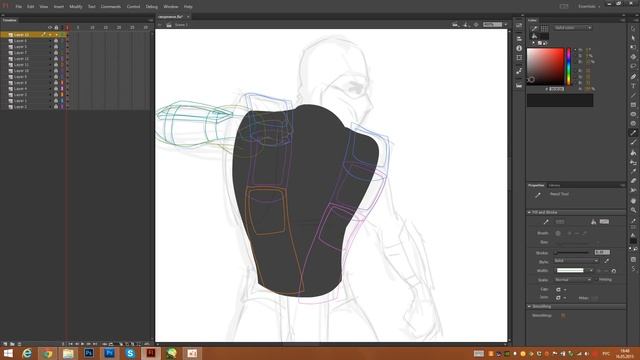Open the stroke Width profile dropdown
This screenshot has height=360, width=640.
[574, 270]
